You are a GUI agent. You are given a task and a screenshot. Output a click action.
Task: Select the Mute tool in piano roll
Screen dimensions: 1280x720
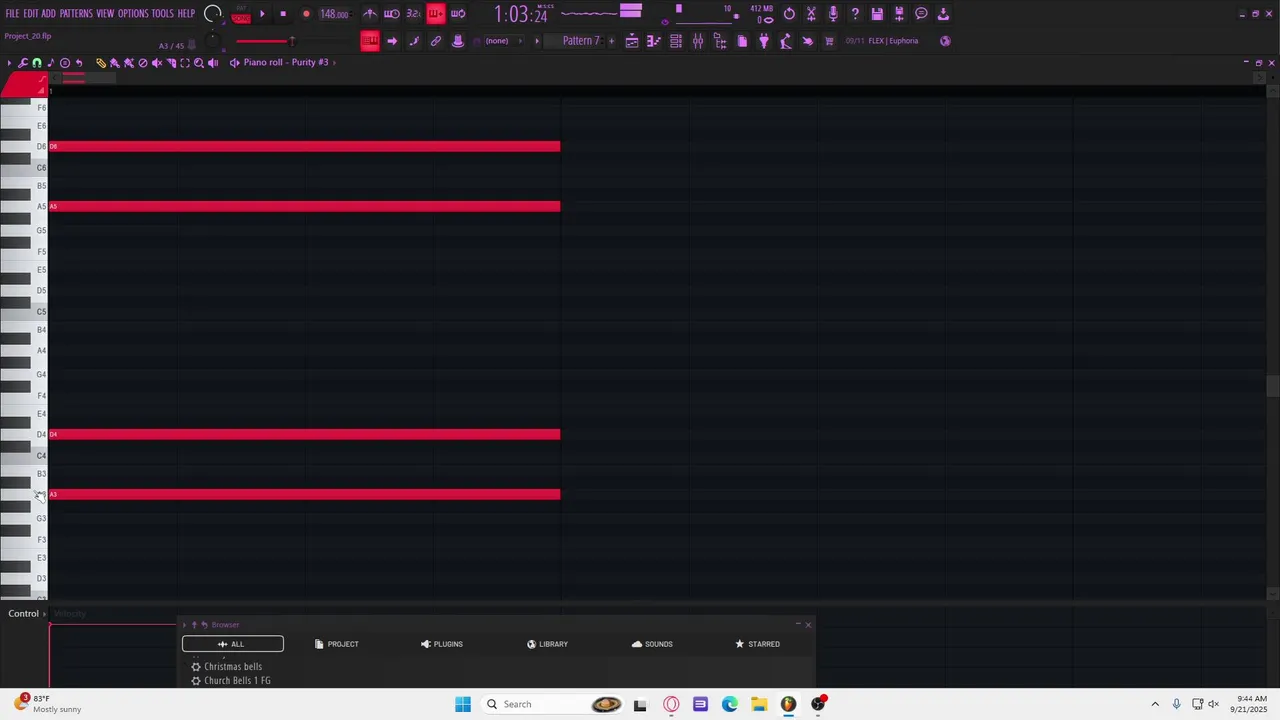(x=157, y=63)
